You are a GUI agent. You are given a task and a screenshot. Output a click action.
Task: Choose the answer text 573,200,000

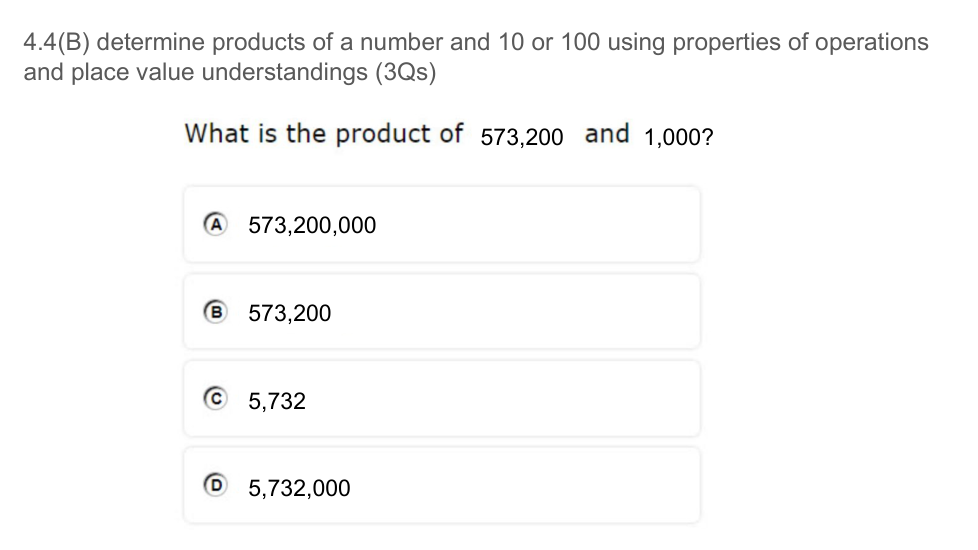click(x=312, y=226)
